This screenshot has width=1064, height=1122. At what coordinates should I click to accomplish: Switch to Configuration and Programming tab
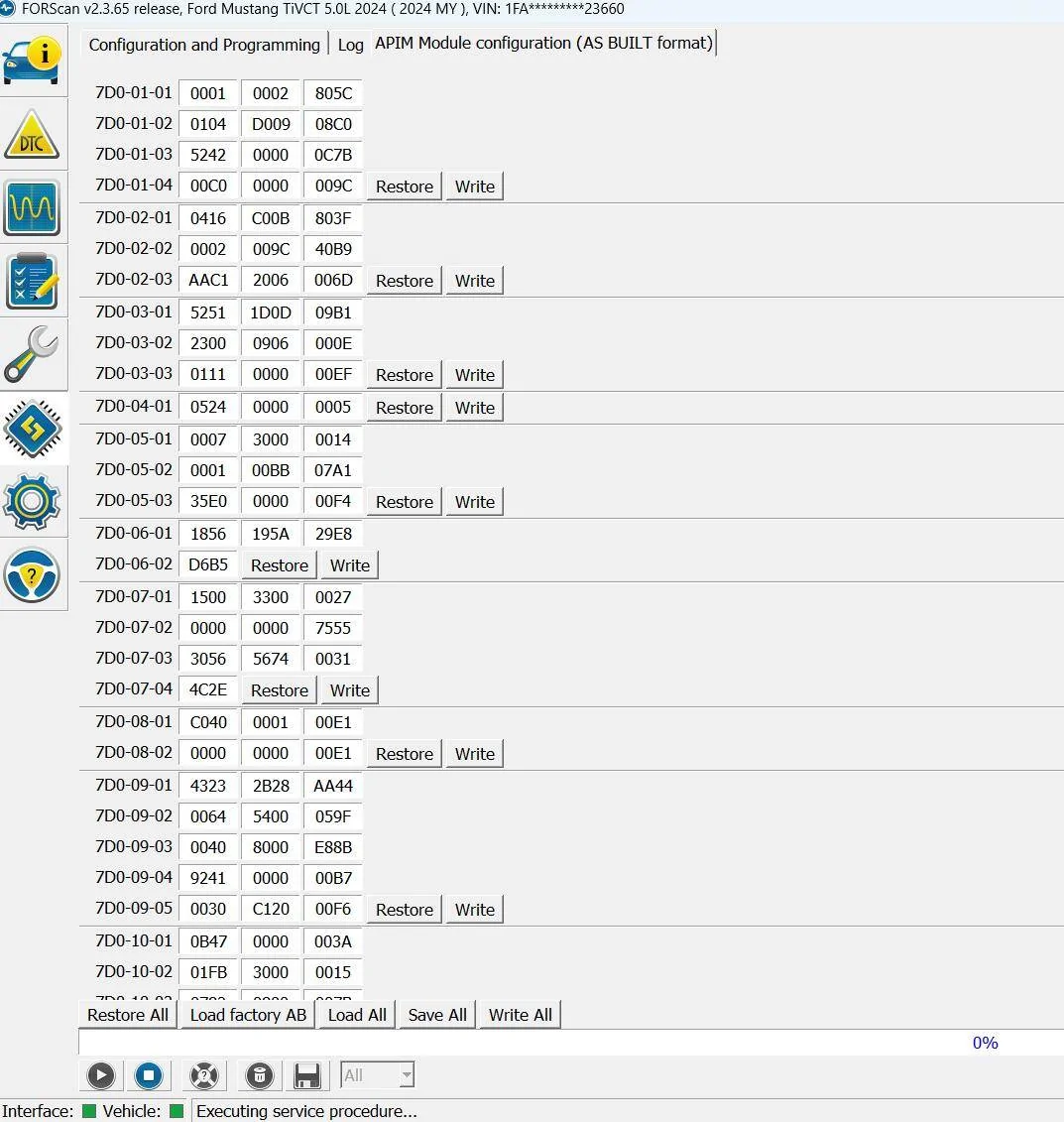[x=204, y=45]
